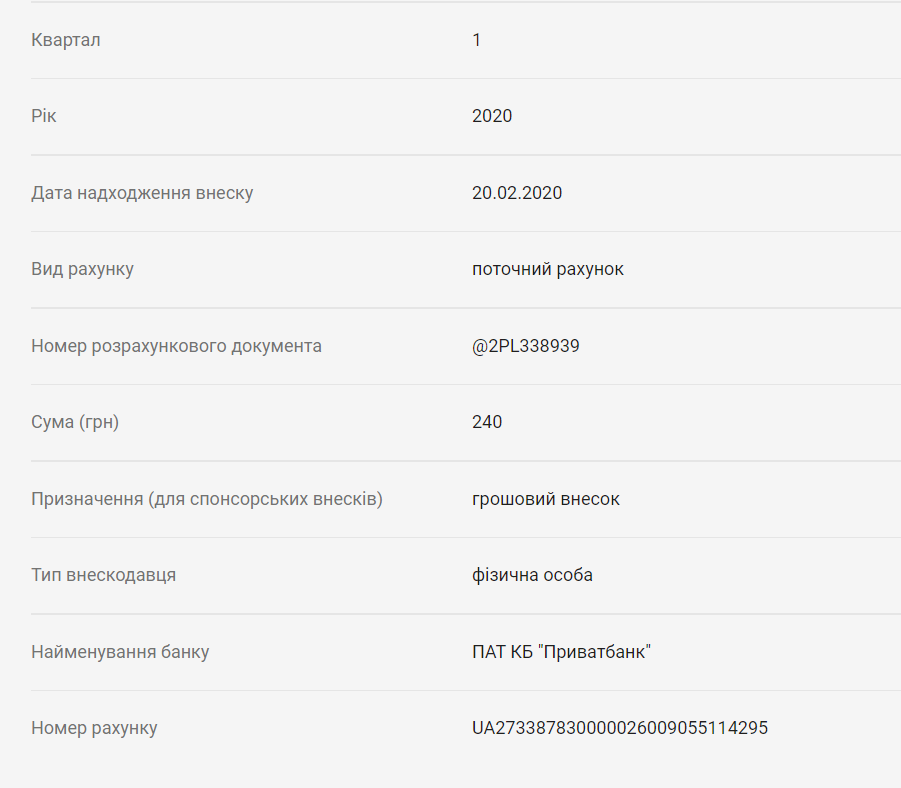Select the "грошовий внесок" value
Image resolution: width=901 pixels, height=788 pixels.
tap(546, 499)
